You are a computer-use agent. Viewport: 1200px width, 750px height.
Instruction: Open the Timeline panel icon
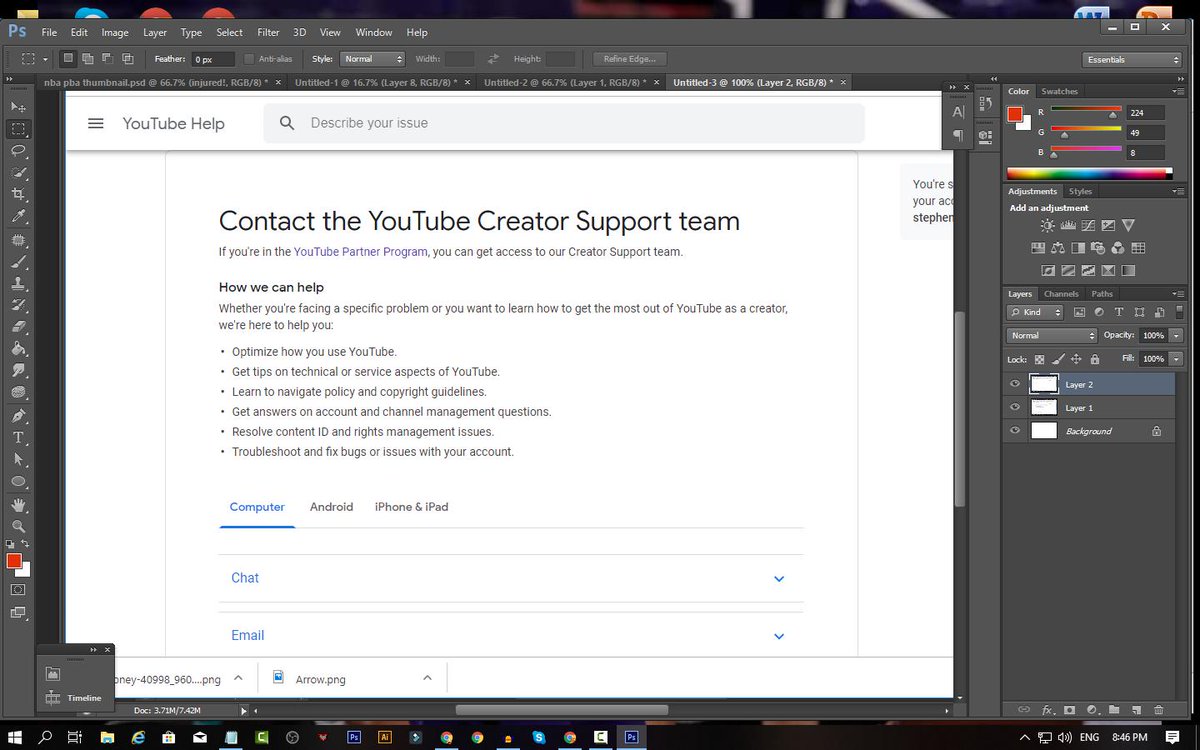coord(53,698)
